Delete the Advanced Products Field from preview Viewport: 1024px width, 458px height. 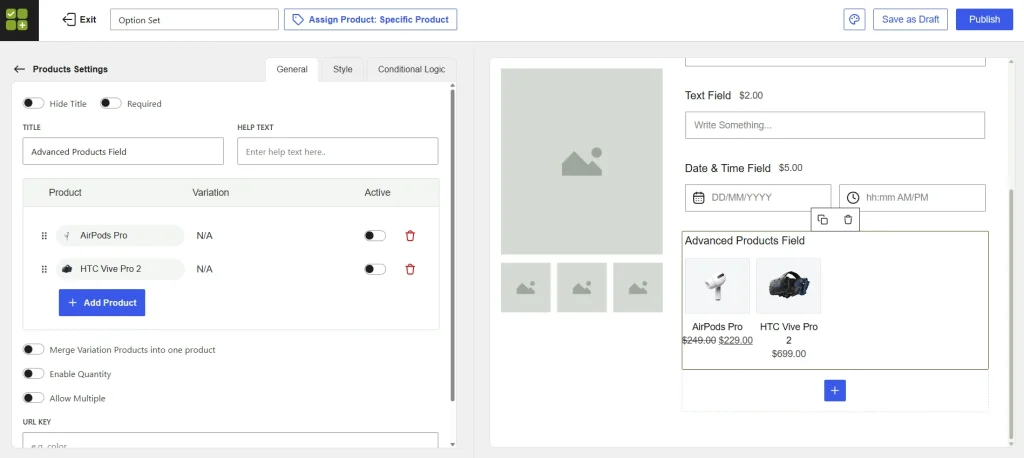(x=848, y=220)
